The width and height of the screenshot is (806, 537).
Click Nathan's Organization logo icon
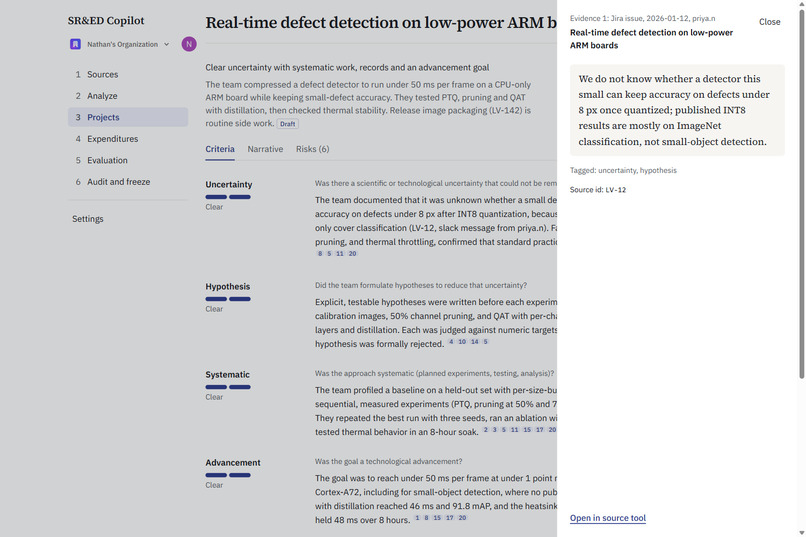[x=75, y=44]
